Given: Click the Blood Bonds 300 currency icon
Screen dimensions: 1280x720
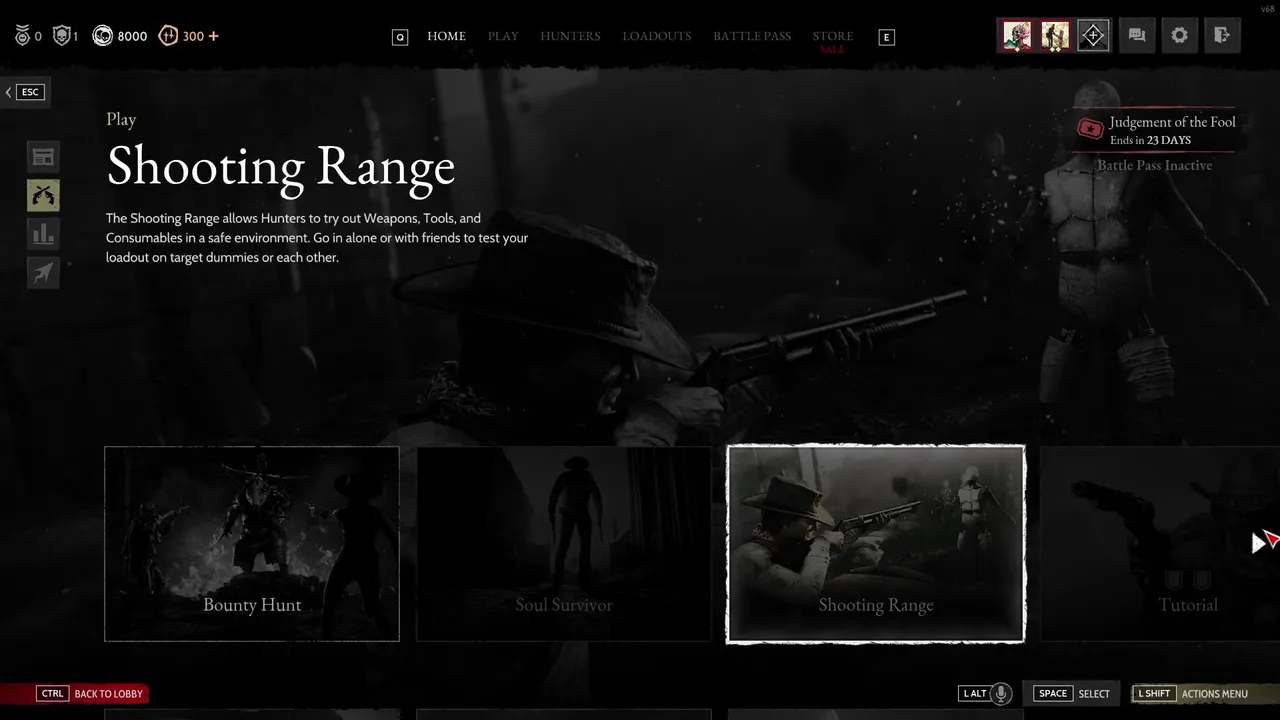Looking at the screenshot, I should [x=168, y=36].
